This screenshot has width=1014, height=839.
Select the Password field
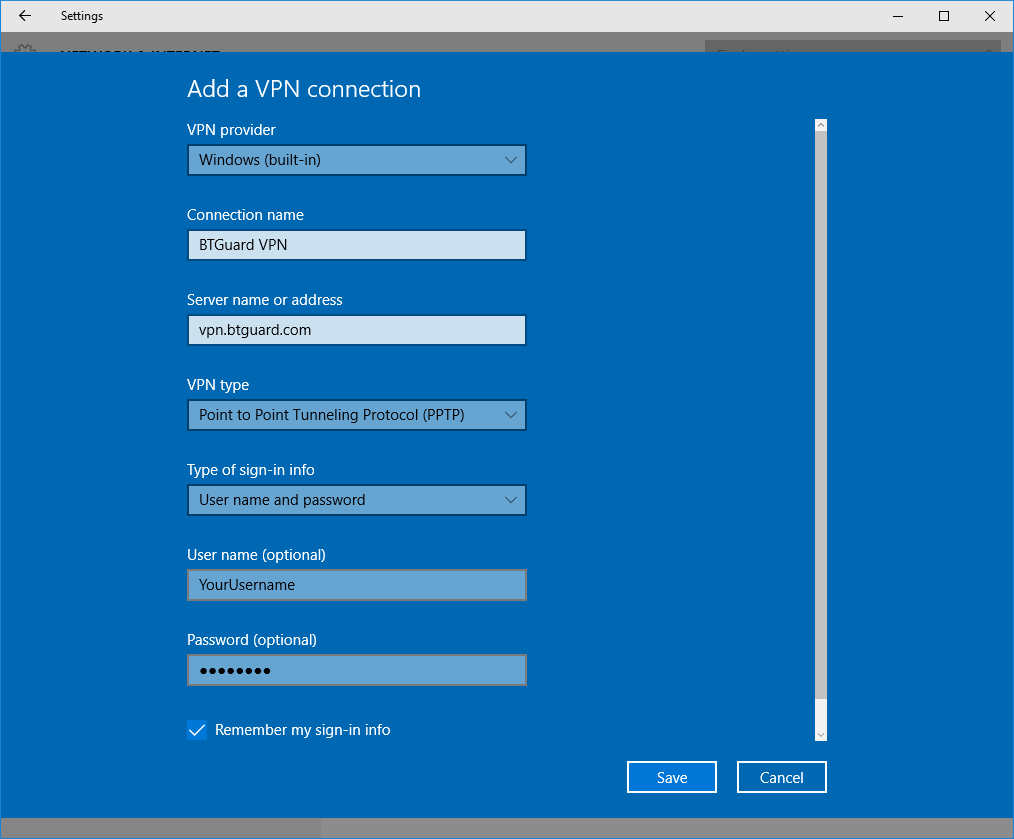356,670
